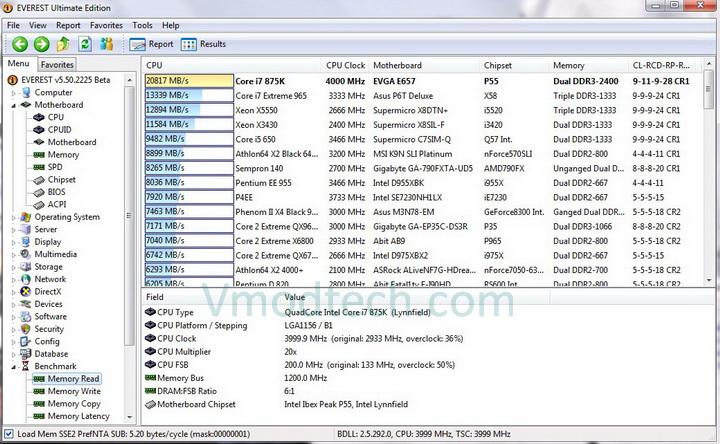Expand the Security tree branch

point(13,329)
